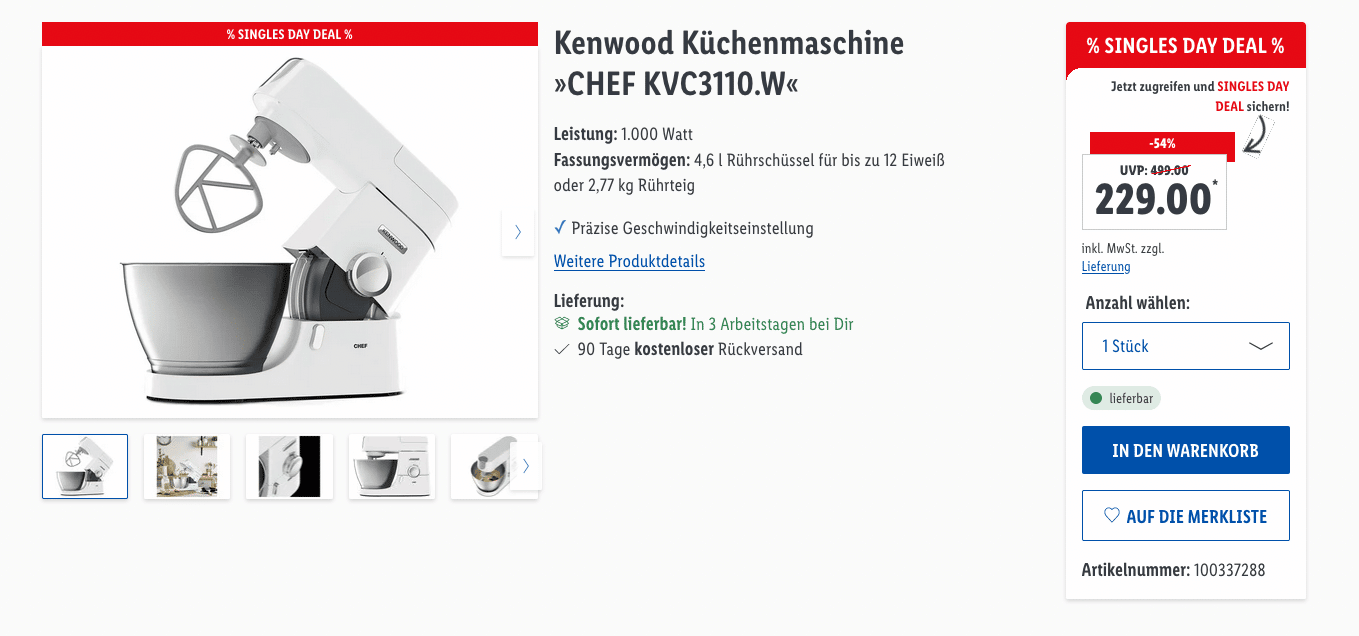The height and width of the screenshot is (636, 1359).
Task: Open Weitere Produktdetails link
Action: click(x=629, y=261)
